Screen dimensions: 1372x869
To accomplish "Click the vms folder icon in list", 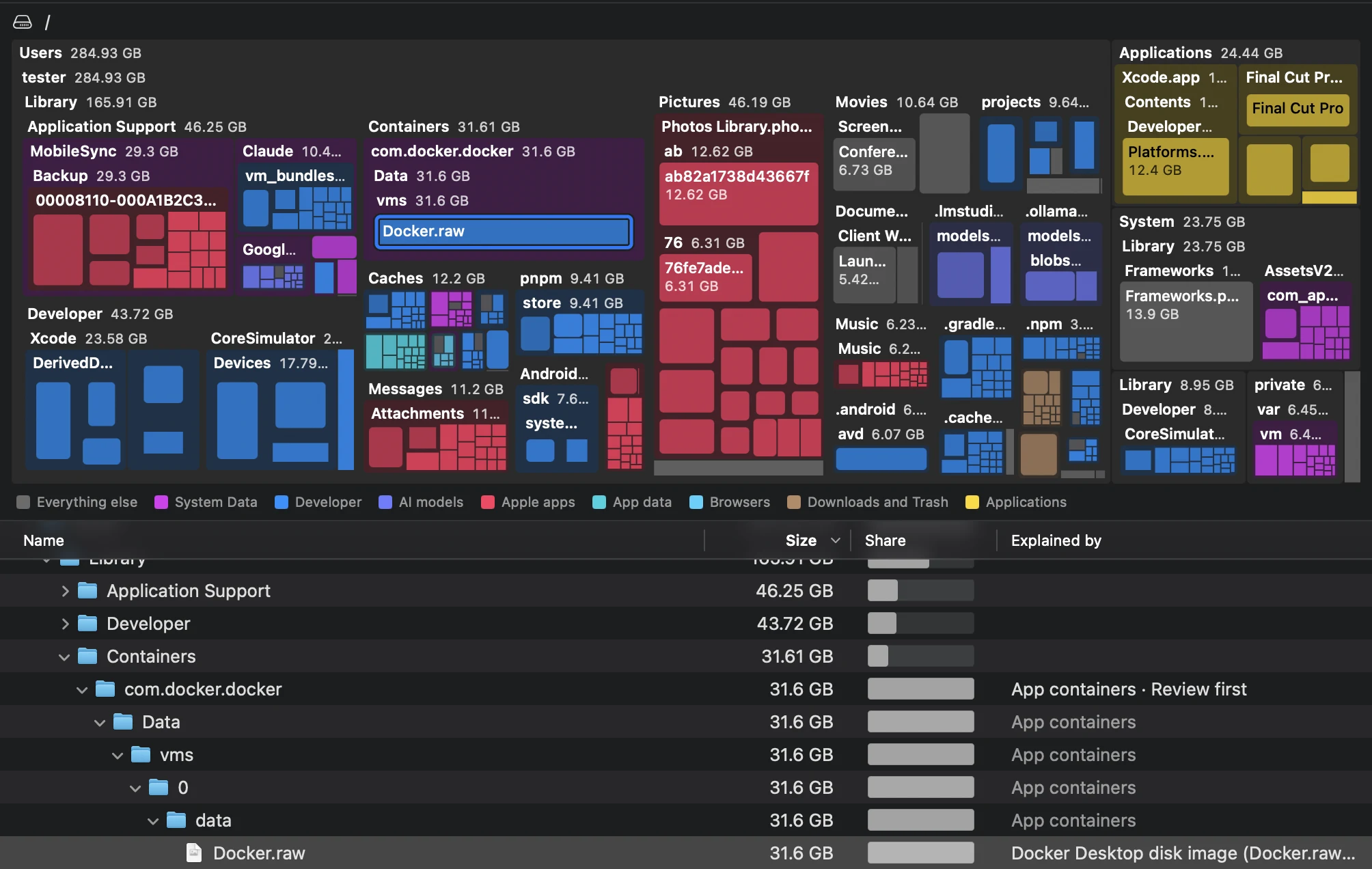I will pos(141,754).
